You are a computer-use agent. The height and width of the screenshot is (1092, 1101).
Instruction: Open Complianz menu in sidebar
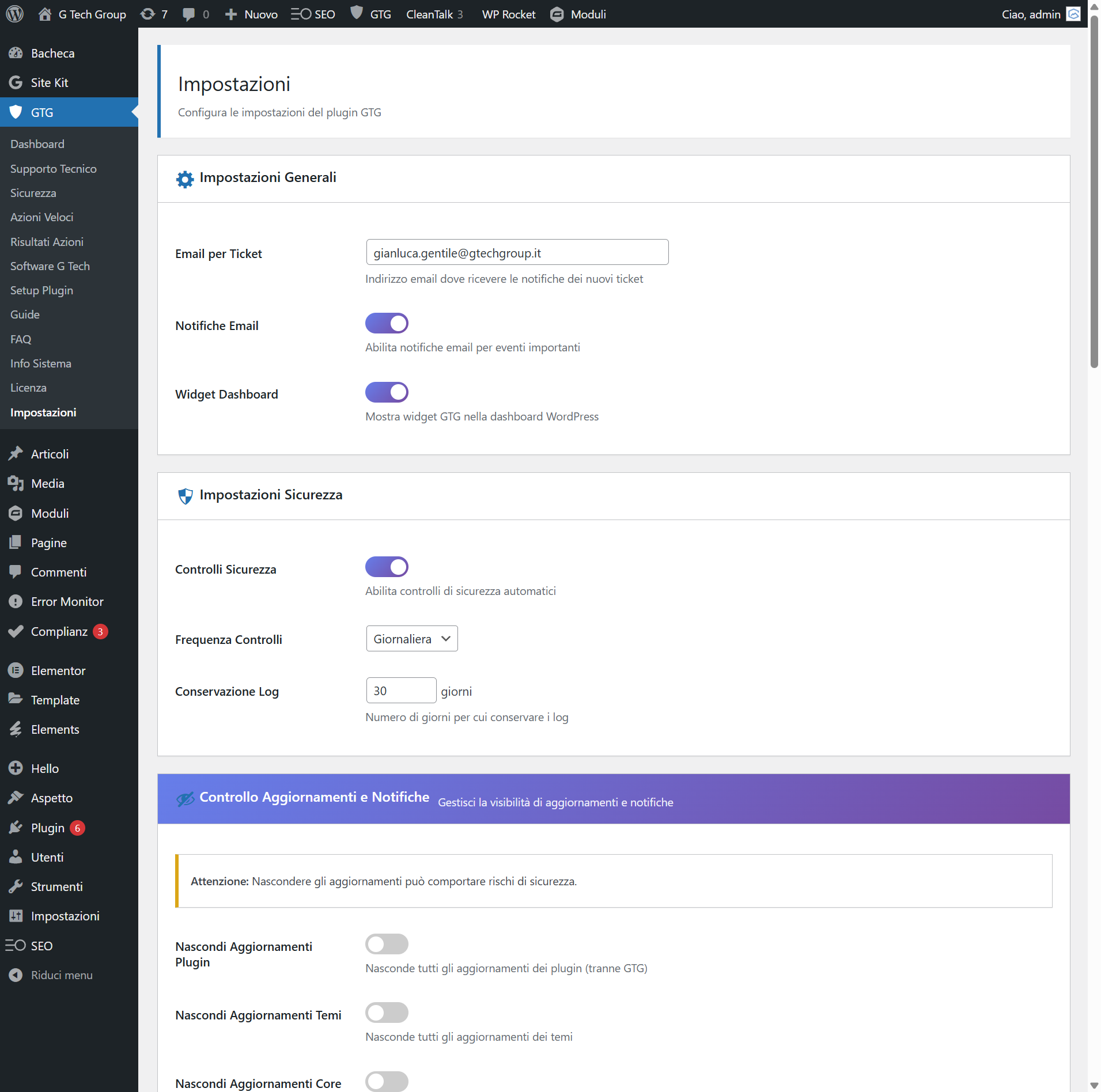[59, 631]
